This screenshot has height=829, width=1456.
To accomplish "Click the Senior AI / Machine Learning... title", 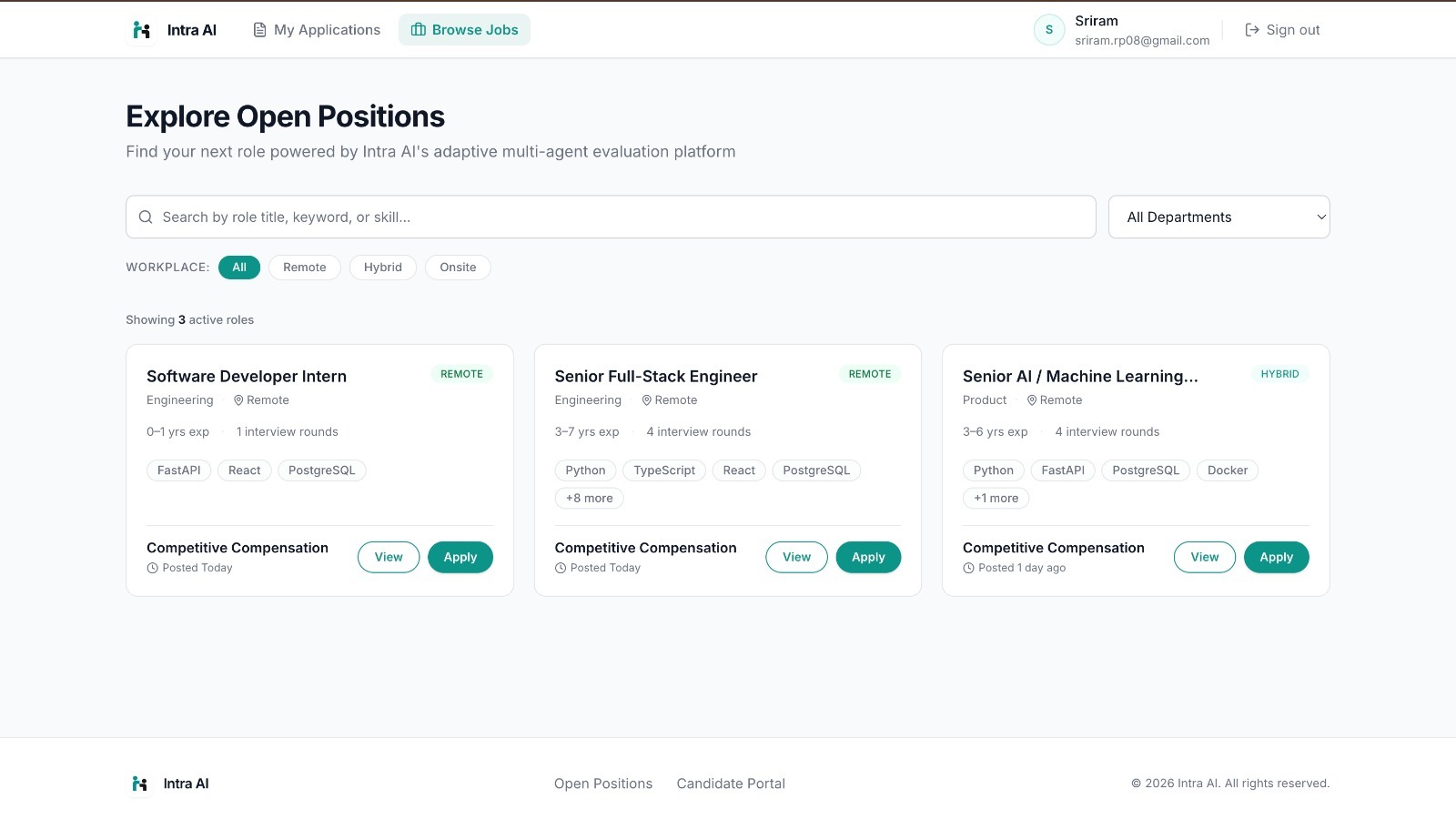I will (1080, 377).
